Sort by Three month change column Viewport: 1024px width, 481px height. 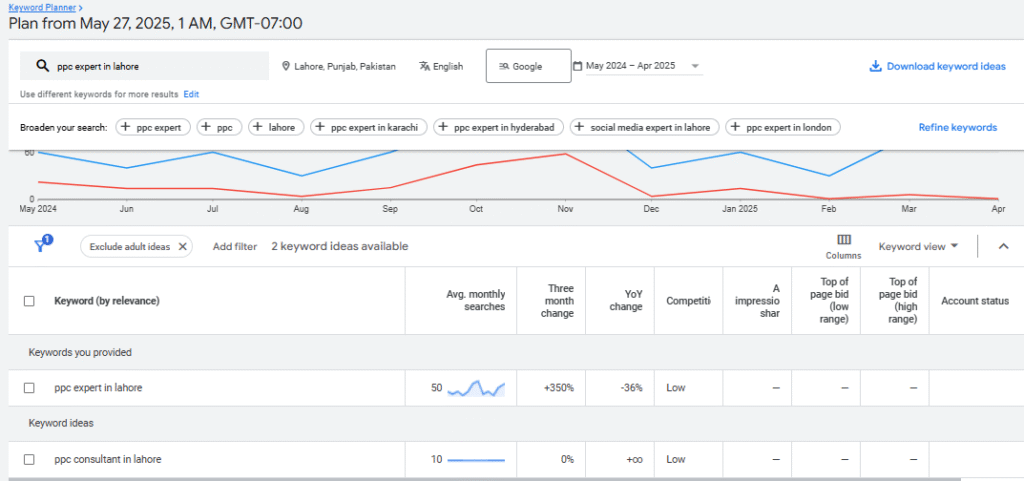[x=558, y=301]
